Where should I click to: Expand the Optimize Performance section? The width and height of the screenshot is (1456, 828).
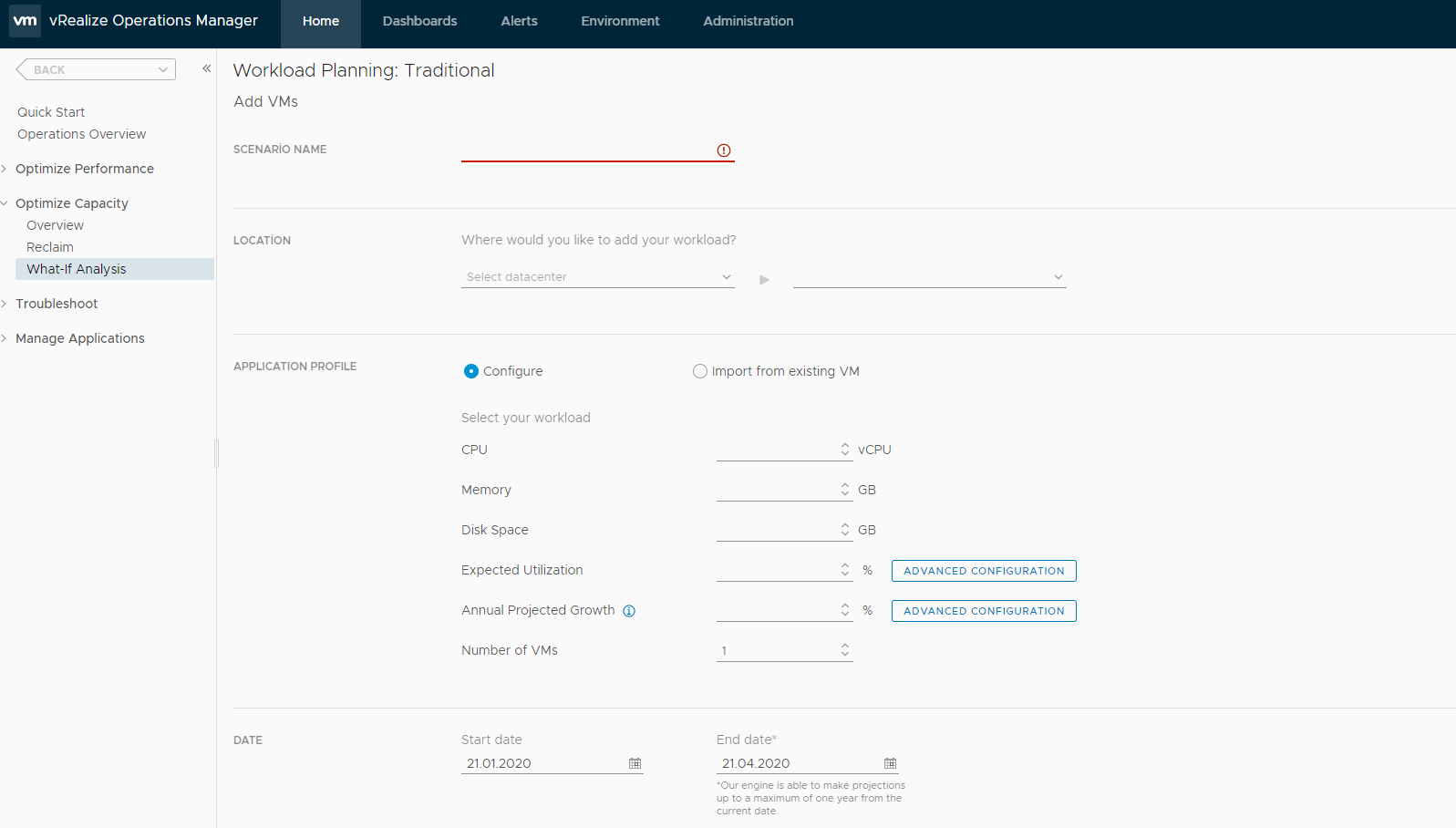84,169
